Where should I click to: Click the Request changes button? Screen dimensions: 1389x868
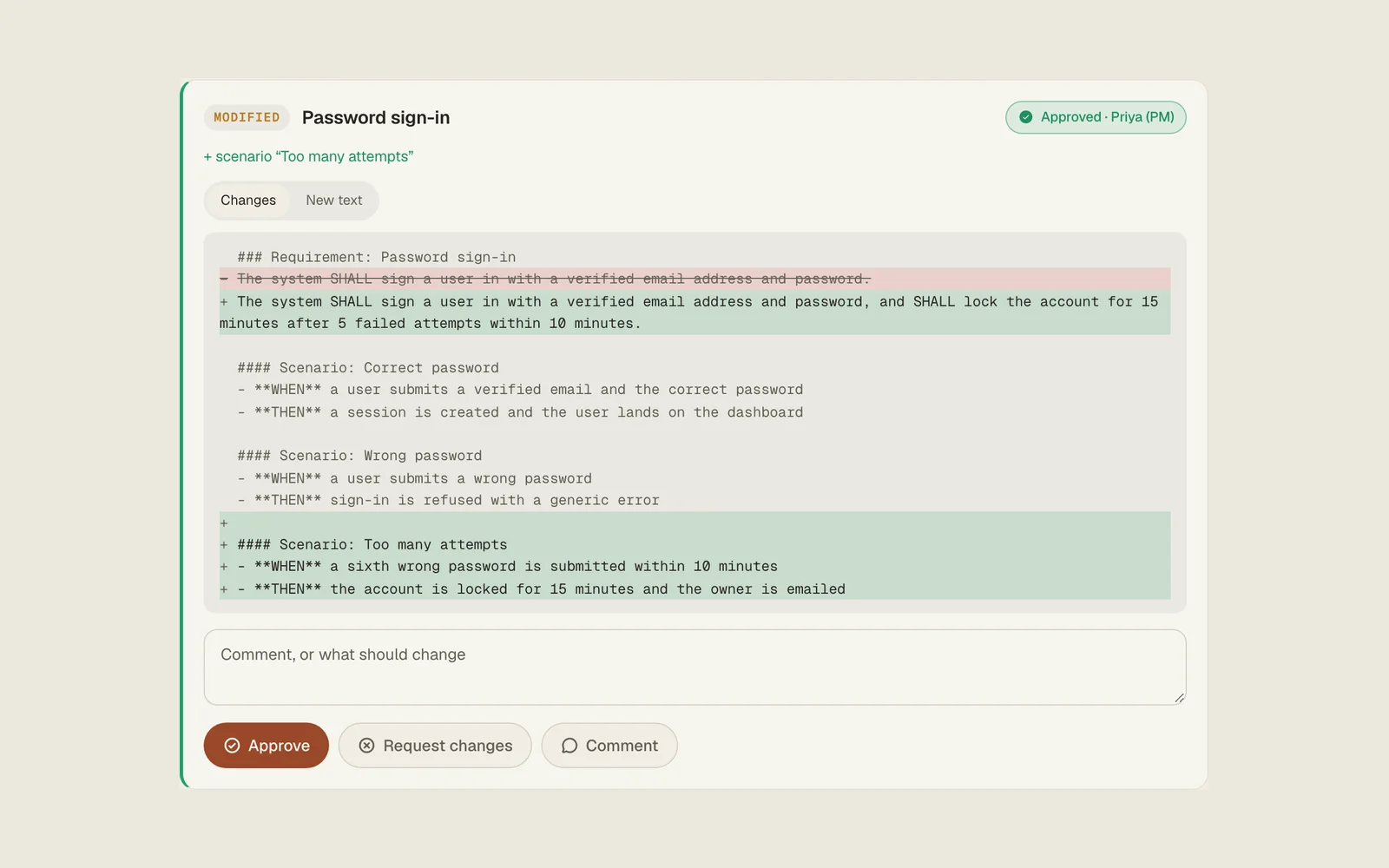click(434, 746)
